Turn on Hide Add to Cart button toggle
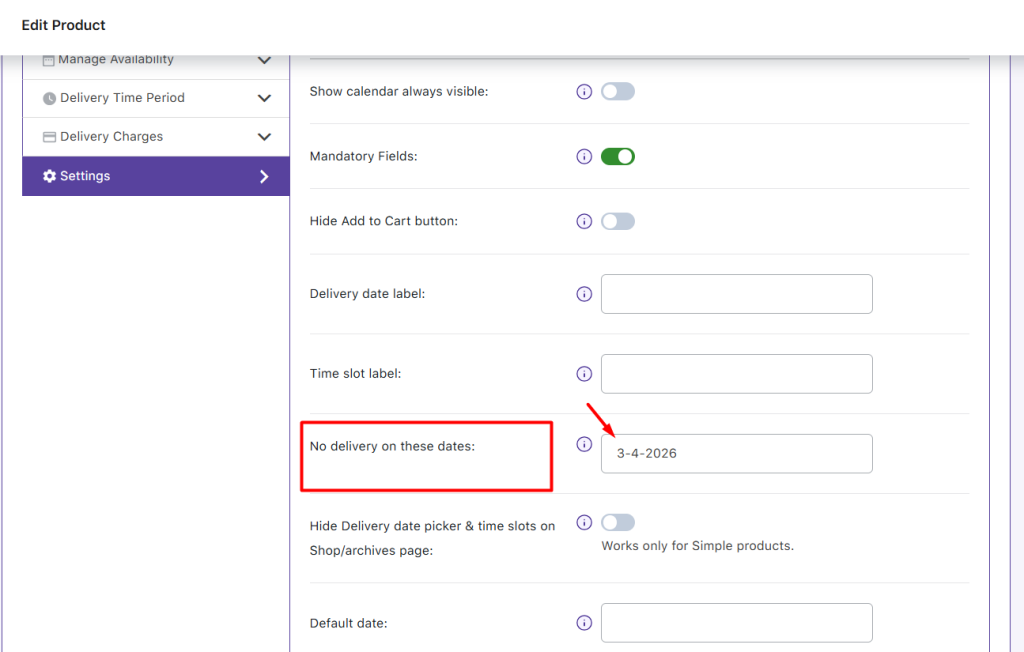This screenshot has height=652, width=1024. (x=617, y=221)
